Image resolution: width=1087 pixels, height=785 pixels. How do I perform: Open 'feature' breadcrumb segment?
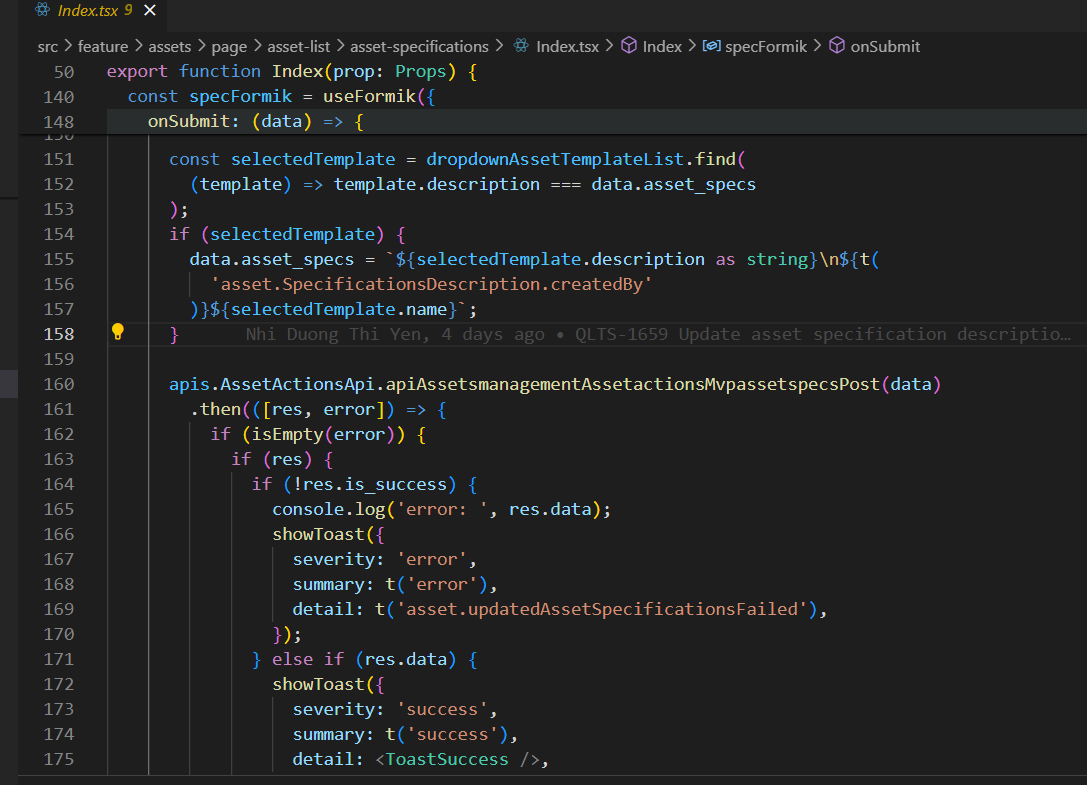click(x=103, y=46)
